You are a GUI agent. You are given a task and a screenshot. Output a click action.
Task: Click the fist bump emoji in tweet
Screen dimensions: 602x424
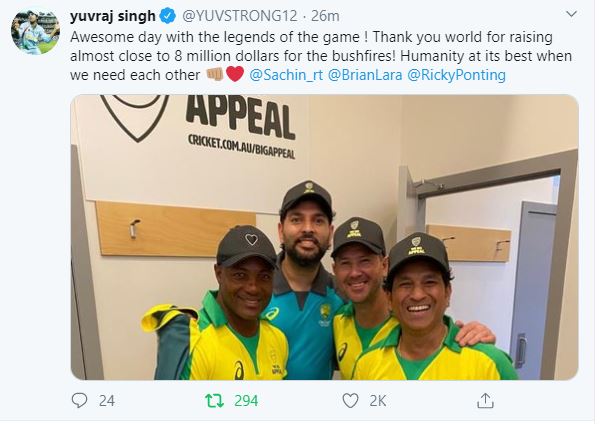pyautogui.click(x=214, y=75)
